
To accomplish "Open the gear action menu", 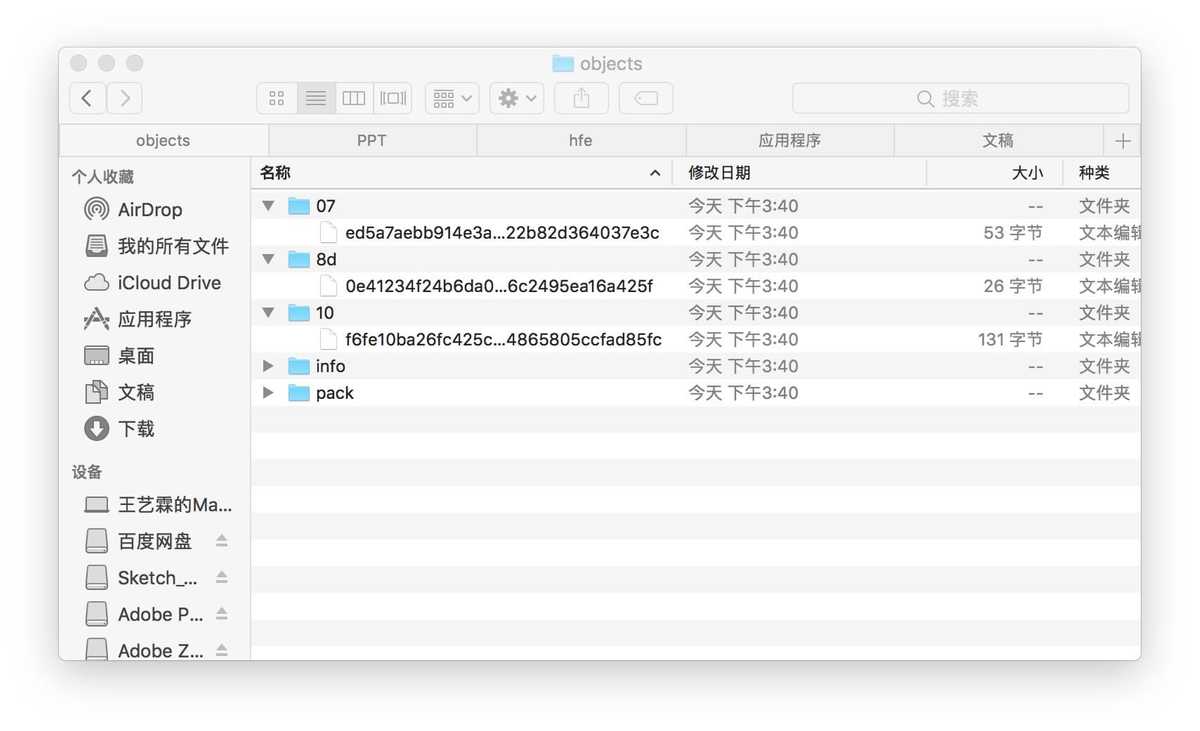I will pos(517,98).
